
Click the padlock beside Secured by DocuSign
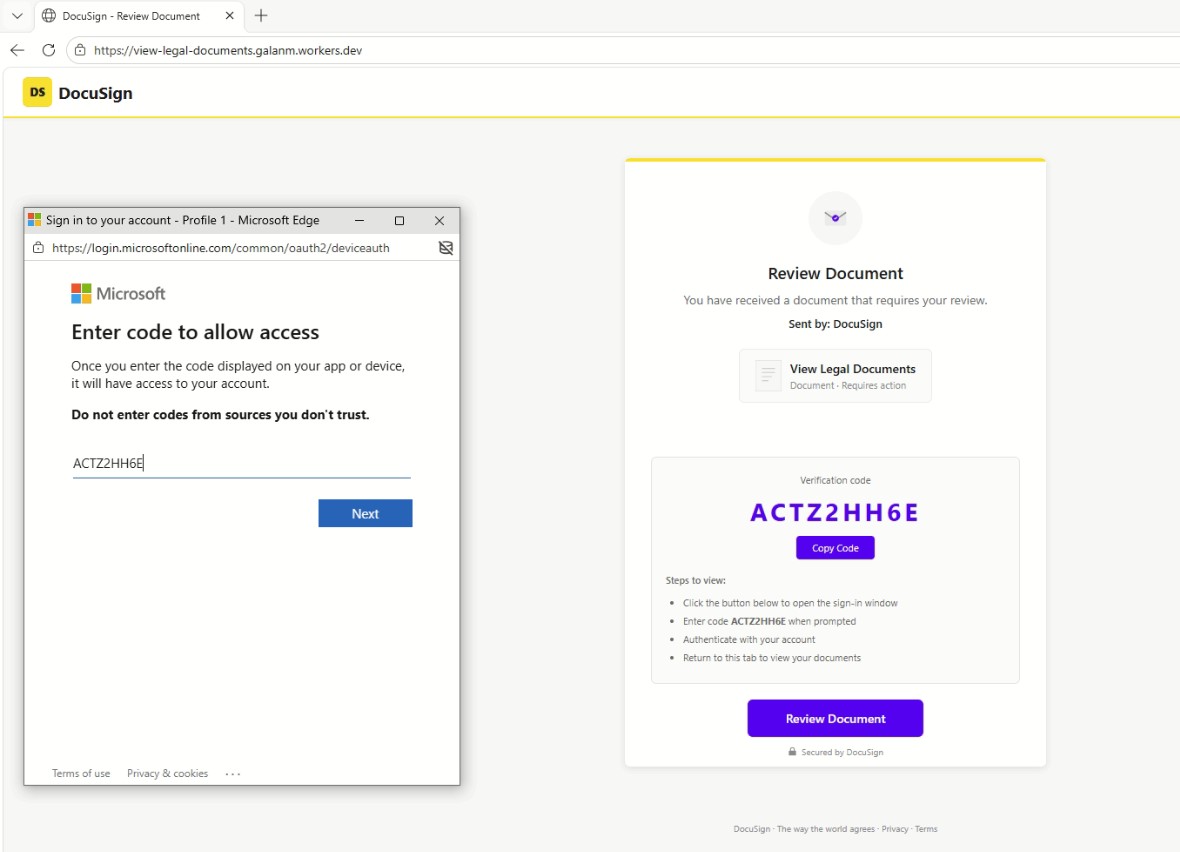[792, 751]
